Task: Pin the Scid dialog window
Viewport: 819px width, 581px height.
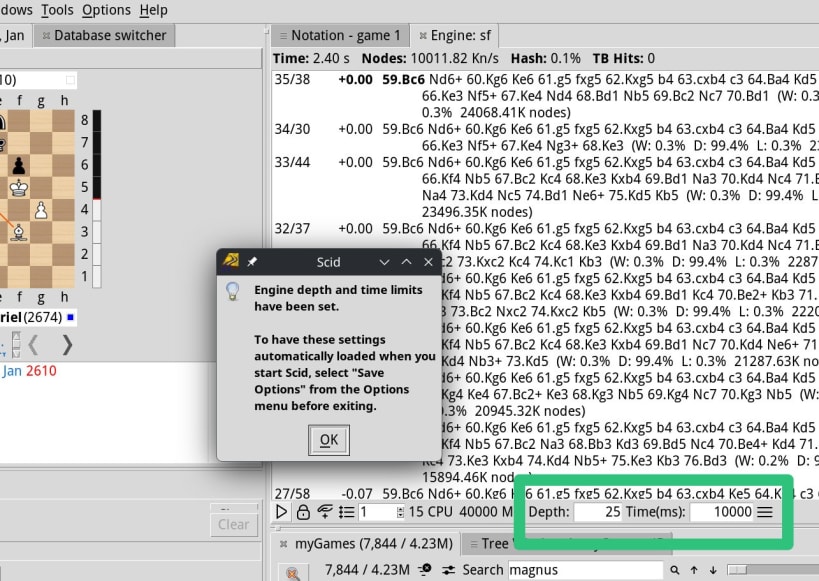Action: 252,262
